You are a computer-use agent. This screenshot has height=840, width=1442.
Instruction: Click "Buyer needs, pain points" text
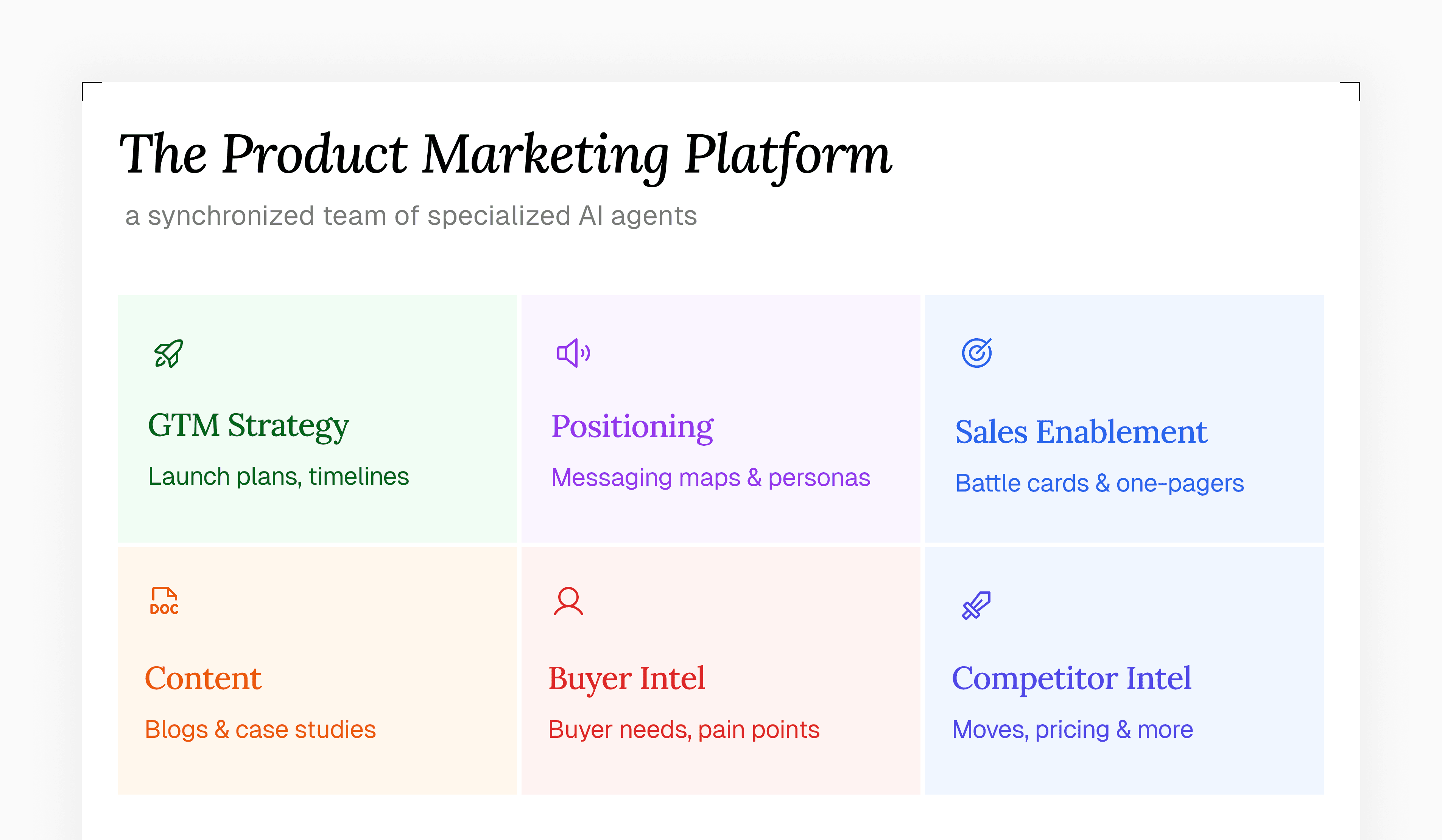(684, 730)
